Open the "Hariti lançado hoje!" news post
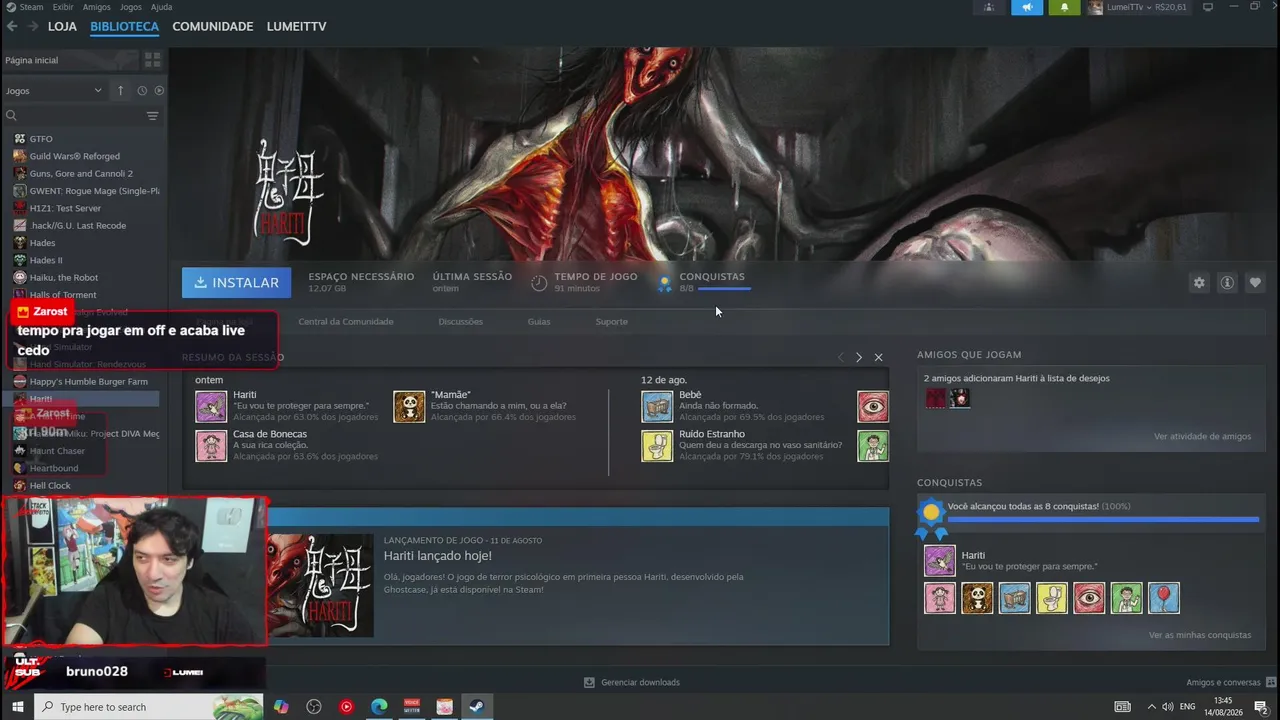This screenshot has width=1280, height=720. coord(438,556)
